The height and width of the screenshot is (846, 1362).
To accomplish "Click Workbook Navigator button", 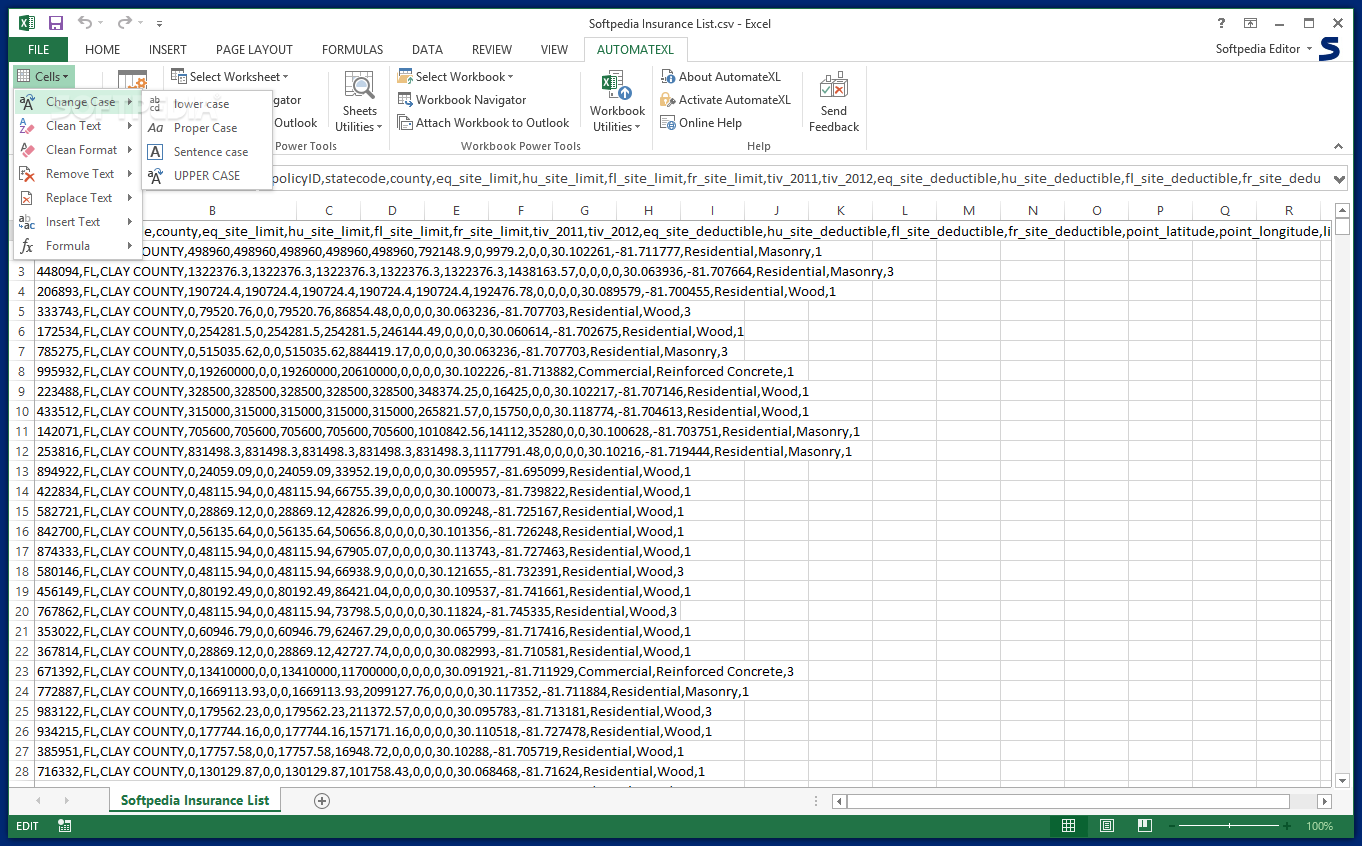I will [462, 99].
